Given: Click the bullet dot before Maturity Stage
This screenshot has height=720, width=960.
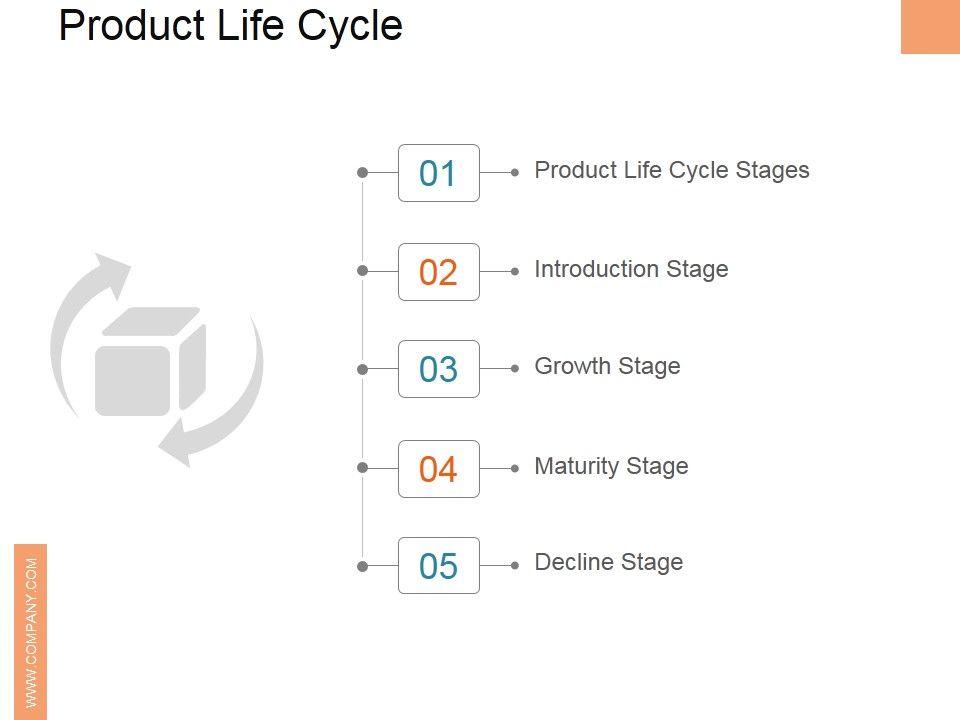Looking at the screenshot, I should coord(515,468).
